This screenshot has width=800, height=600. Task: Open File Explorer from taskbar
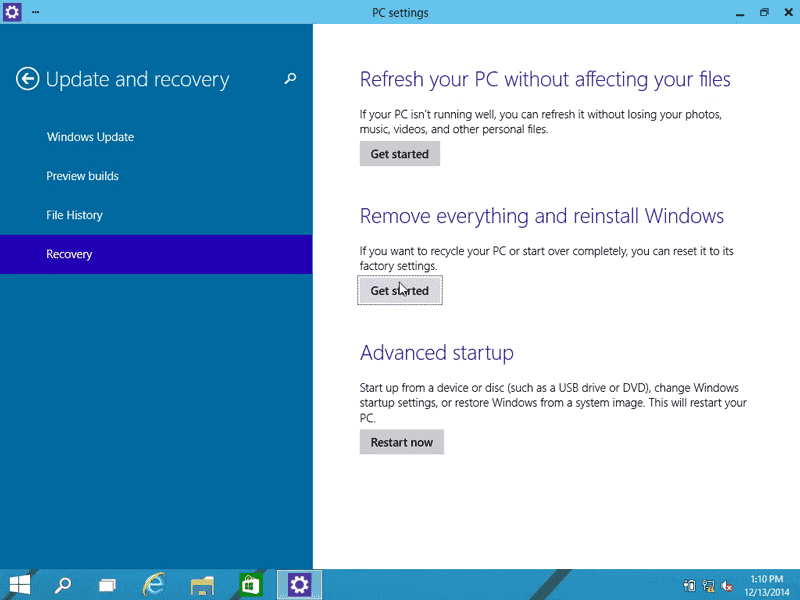click(202, 585)
